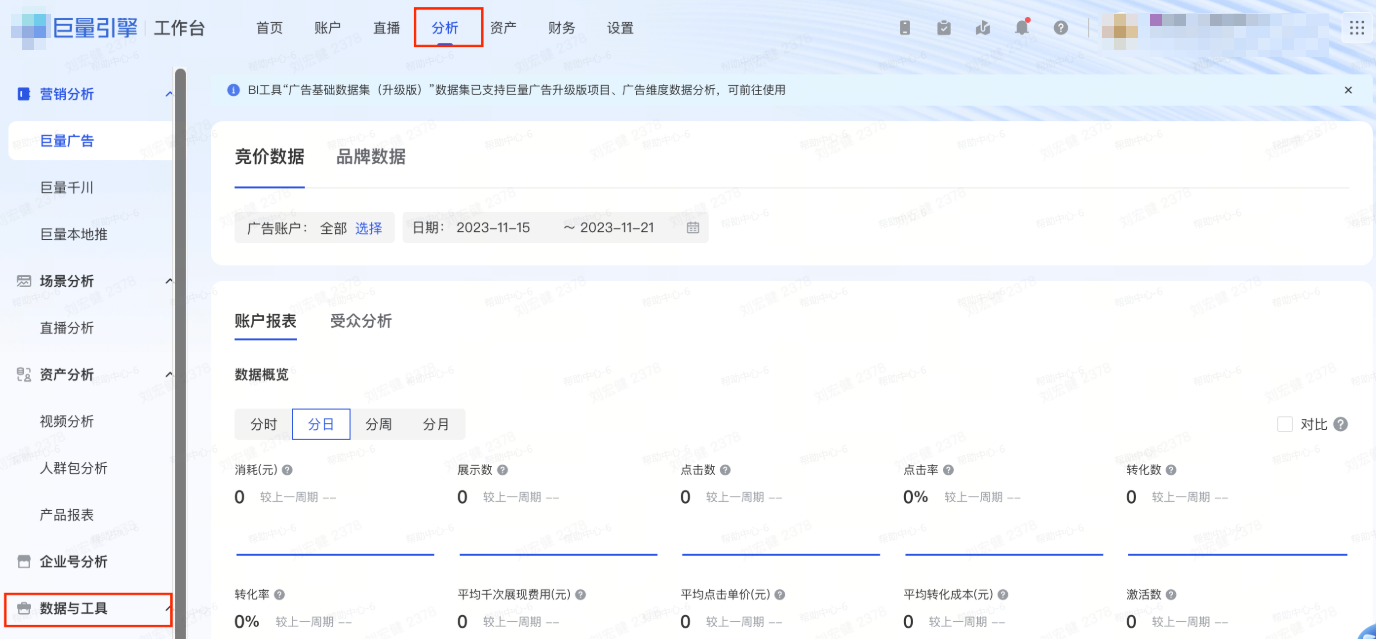Click the help icon beside 对比
The width and height of the screenshot is (1376, 639).
pos(1341,424)
